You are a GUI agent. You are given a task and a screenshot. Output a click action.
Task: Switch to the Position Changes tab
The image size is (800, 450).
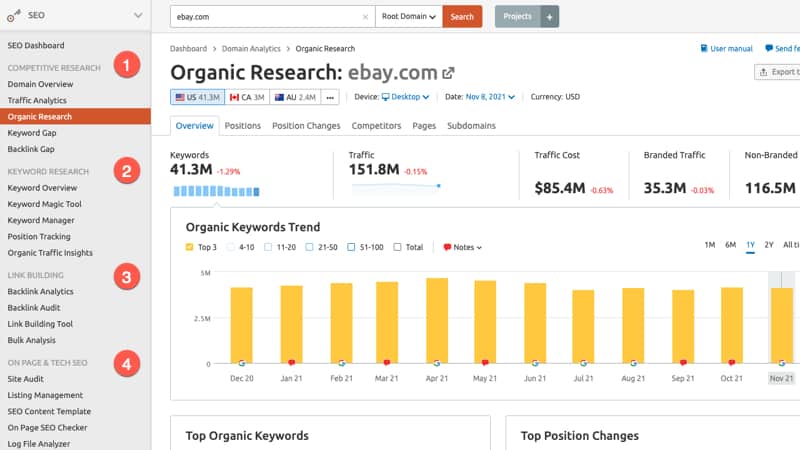coord(306,126)
